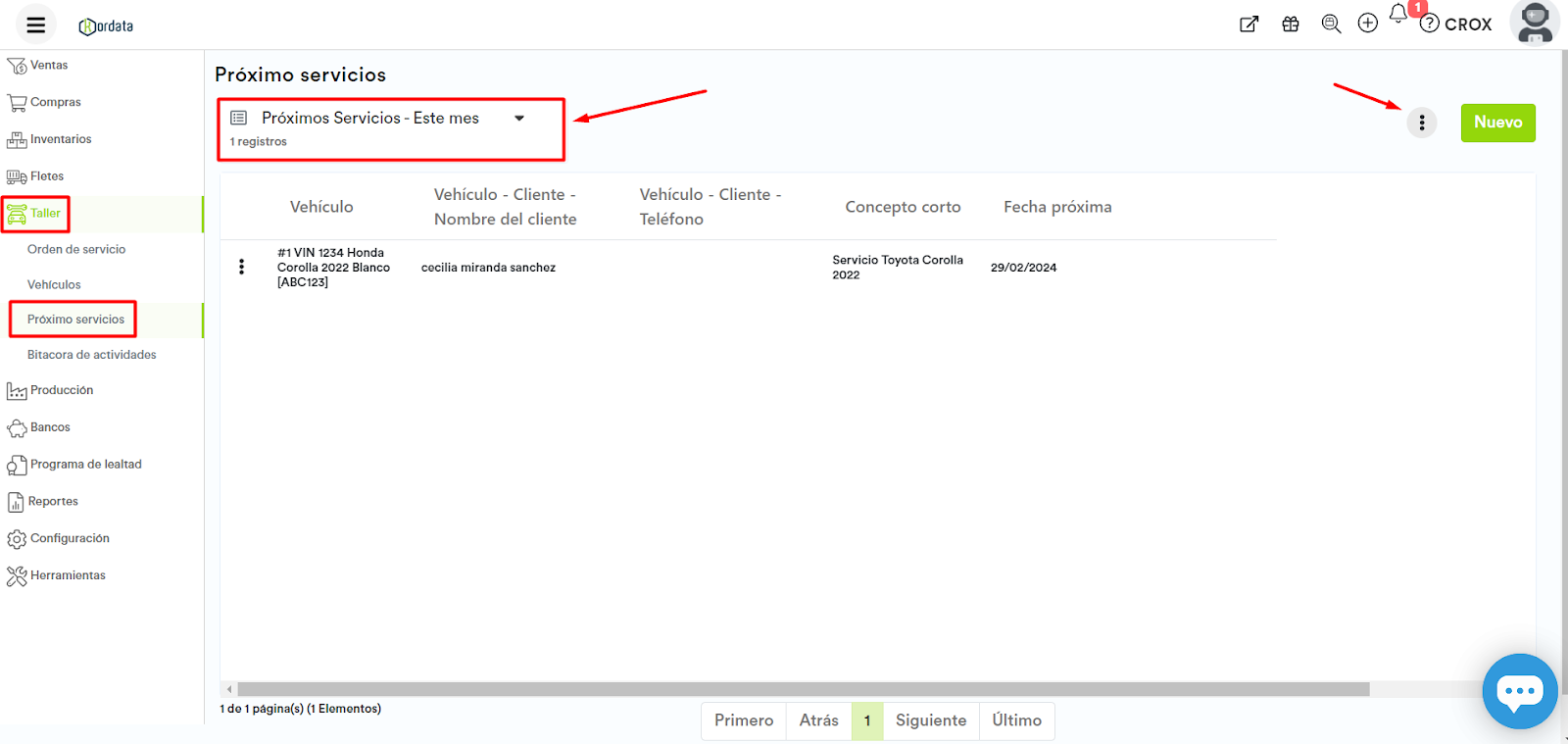The width and height of the screenshot is (1568, 744).
Task: Click the horizontal scrollbar below the table
Action: [x=802, y=689]
